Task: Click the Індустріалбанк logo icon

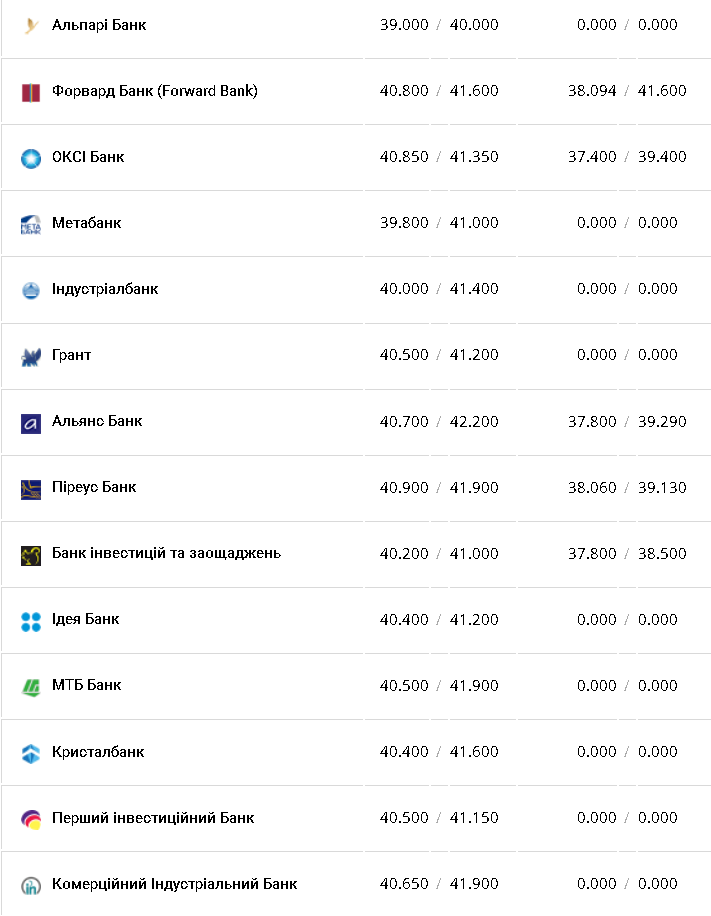Action: (x=31, y=290)
